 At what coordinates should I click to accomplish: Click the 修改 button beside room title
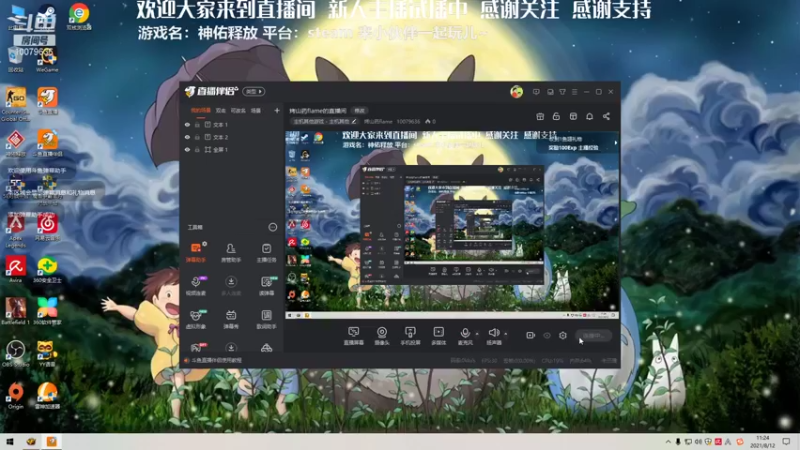tap(360, 111)
